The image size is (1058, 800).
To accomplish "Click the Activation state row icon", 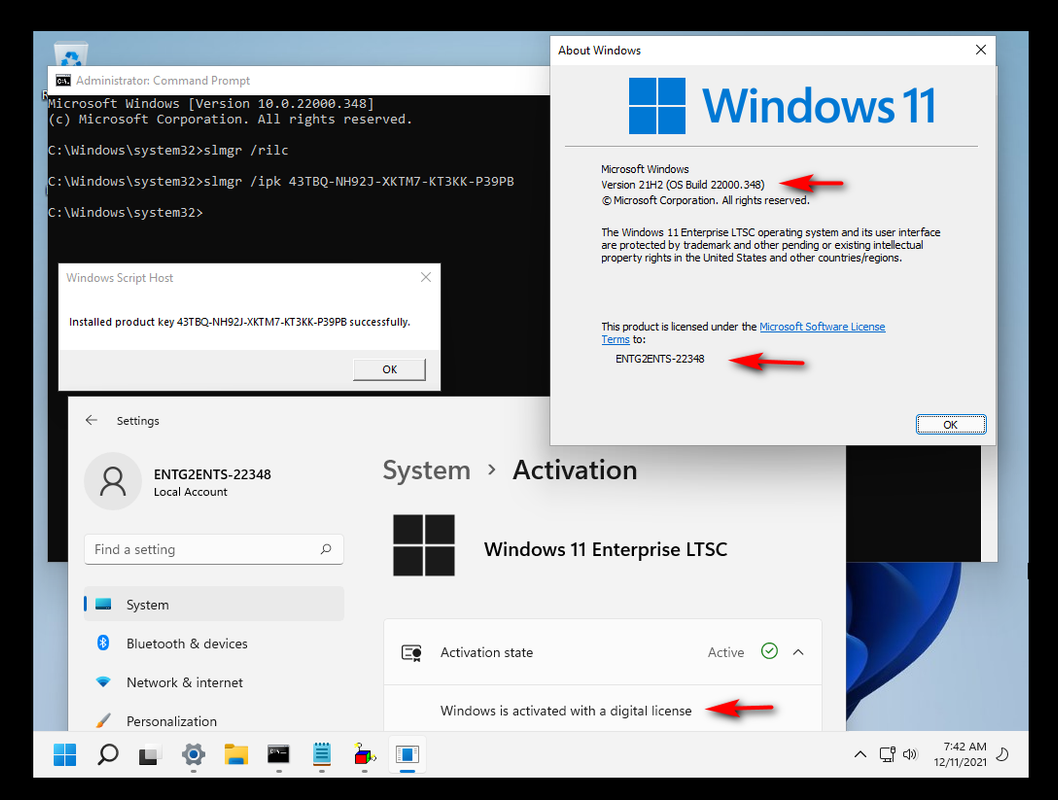I will (412, 652).
